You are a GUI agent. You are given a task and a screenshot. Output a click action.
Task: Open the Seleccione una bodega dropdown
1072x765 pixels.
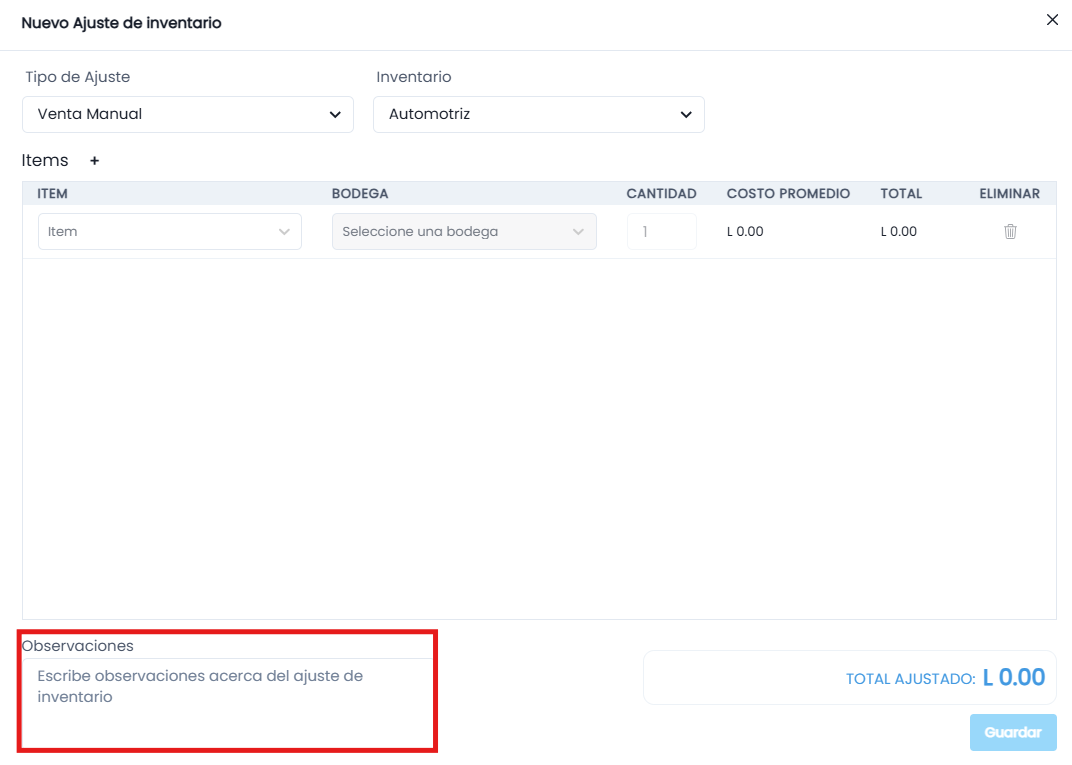point(464,232)
